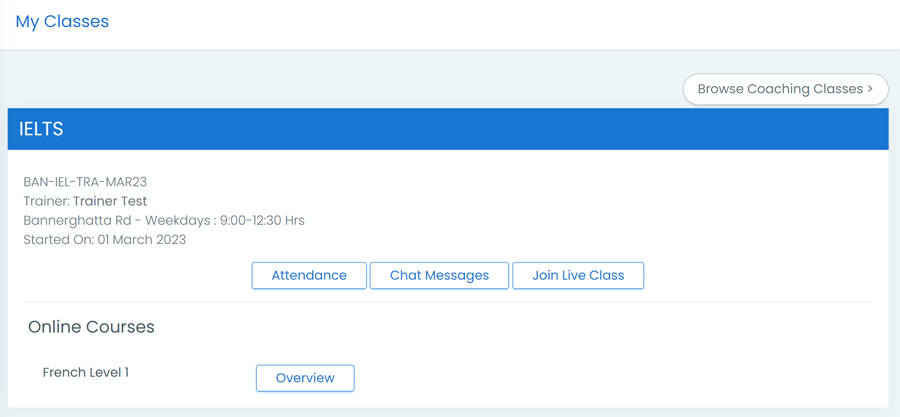The width and height of the screenshot is (900, 417).
Task: Open Browse Coaching Classes
Action: tap(778, 89)
